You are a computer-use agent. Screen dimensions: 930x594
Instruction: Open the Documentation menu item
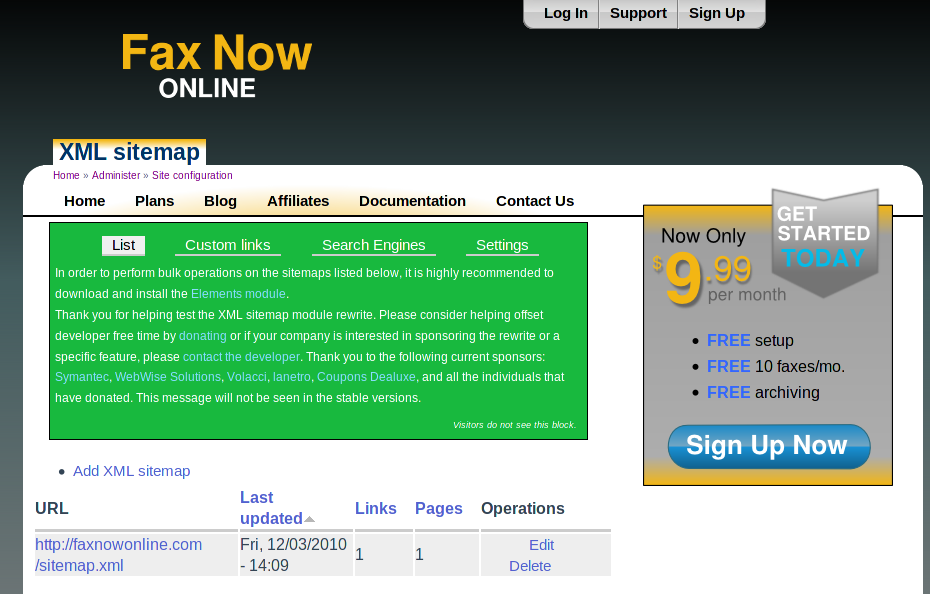click(x=412, y=201)
